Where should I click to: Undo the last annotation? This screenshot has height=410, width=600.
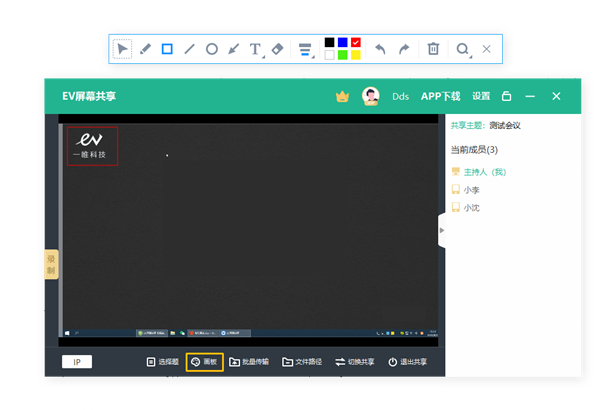(380, 49)
